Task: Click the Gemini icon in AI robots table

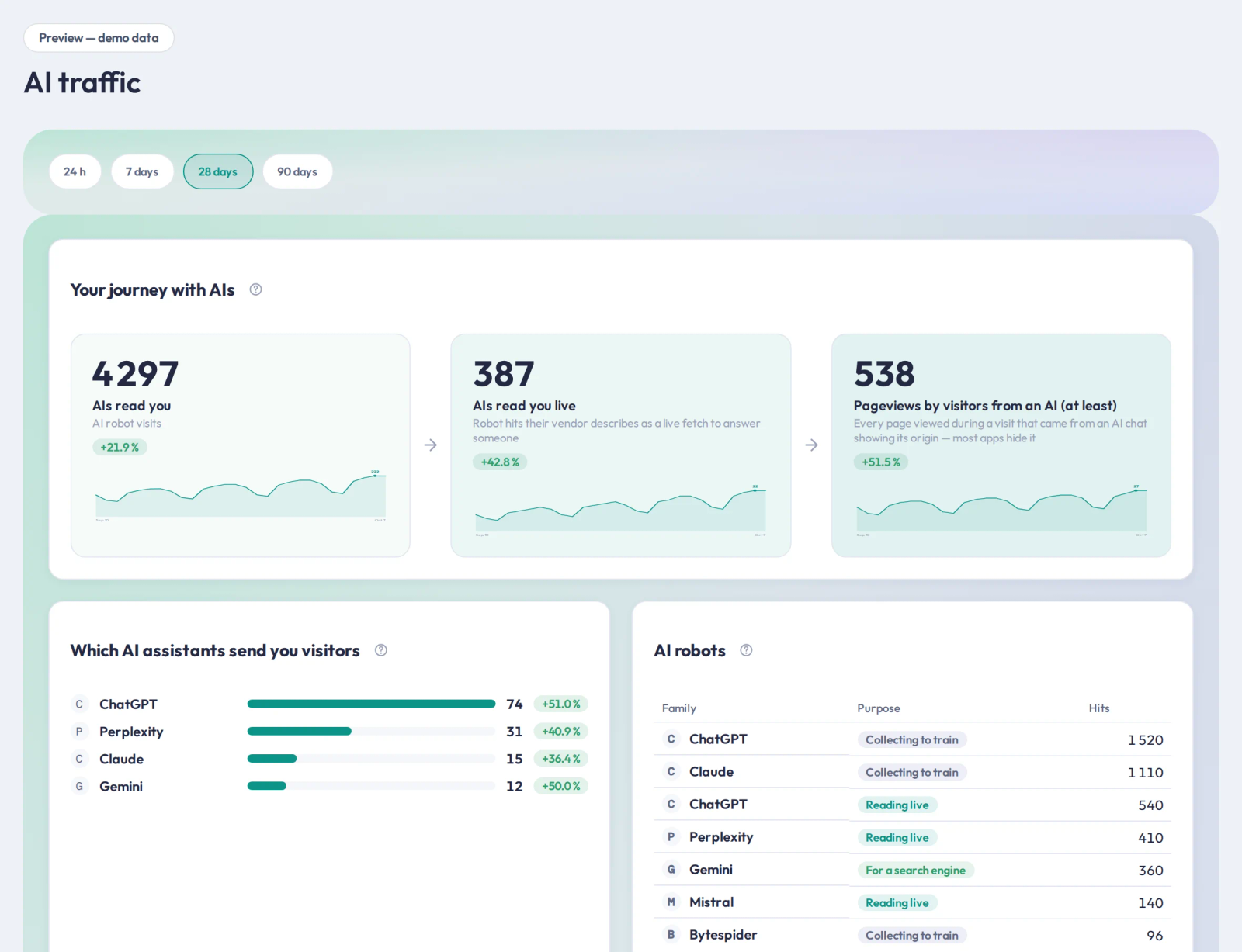Action: pos(671,870)
